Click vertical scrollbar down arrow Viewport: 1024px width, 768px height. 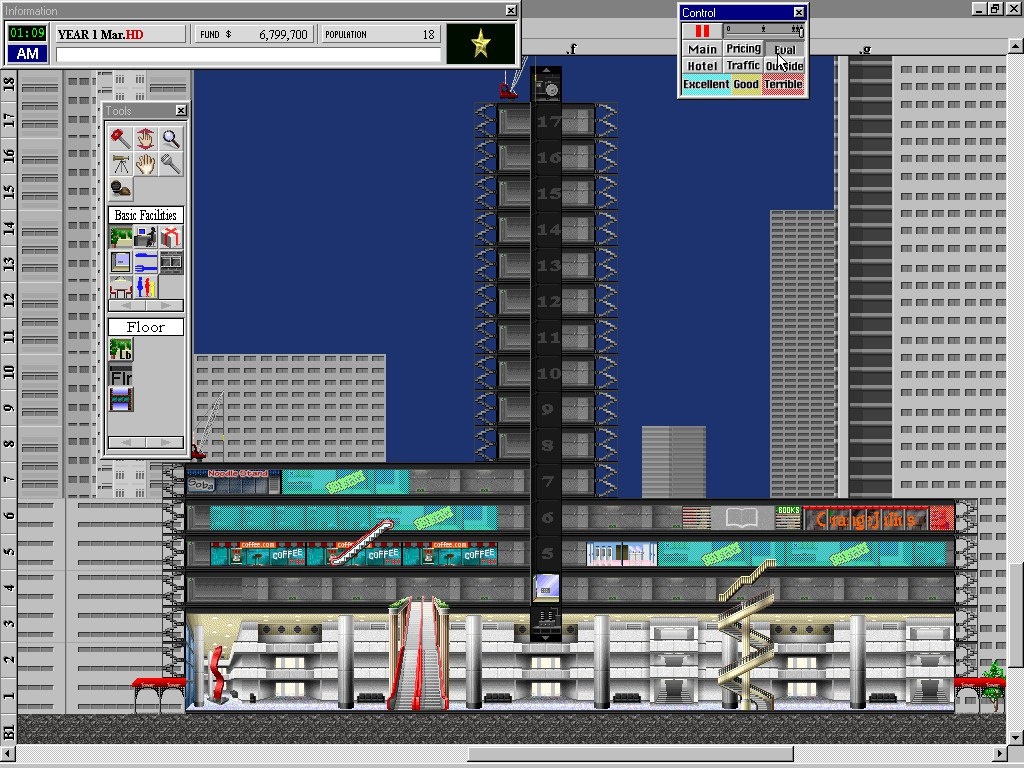point(1016,737)
